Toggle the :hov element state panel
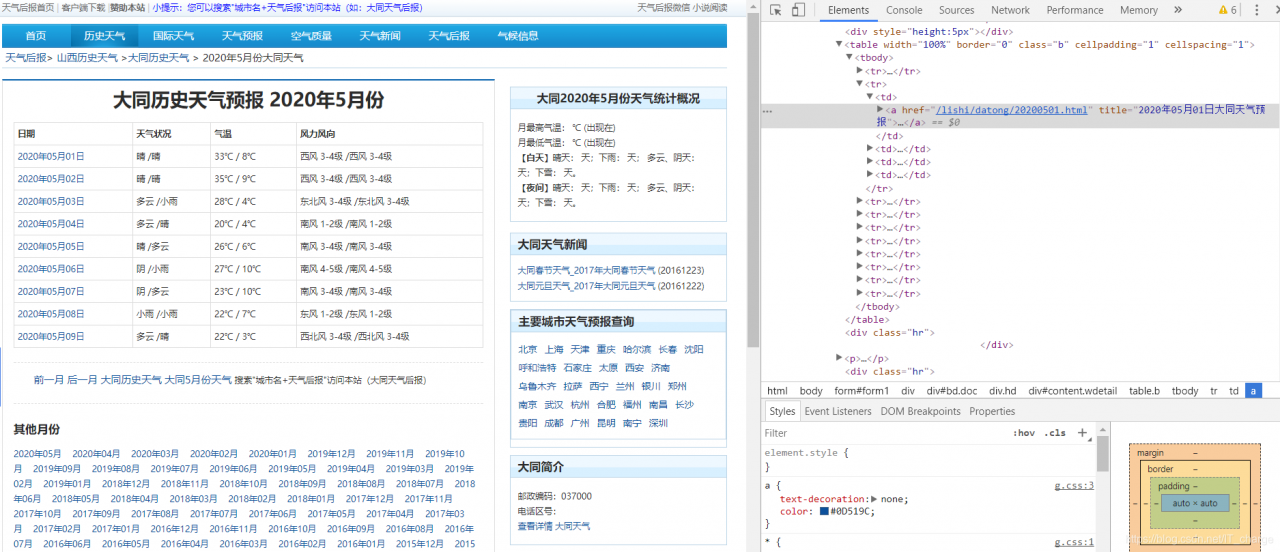The width and height of the screenshot is (1280, 552). pyautogui.click(x=1023, y=433)
